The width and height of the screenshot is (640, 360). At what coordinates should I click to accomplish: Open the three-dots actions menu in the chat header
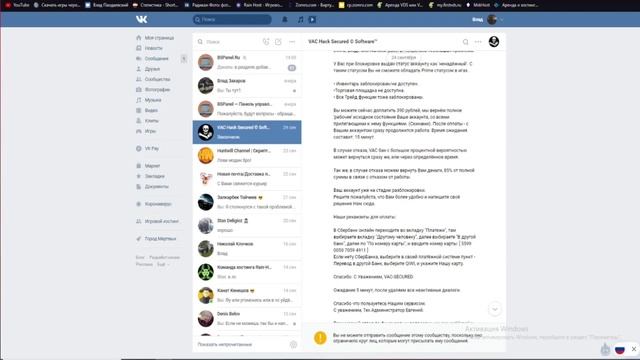click(478, 42)
